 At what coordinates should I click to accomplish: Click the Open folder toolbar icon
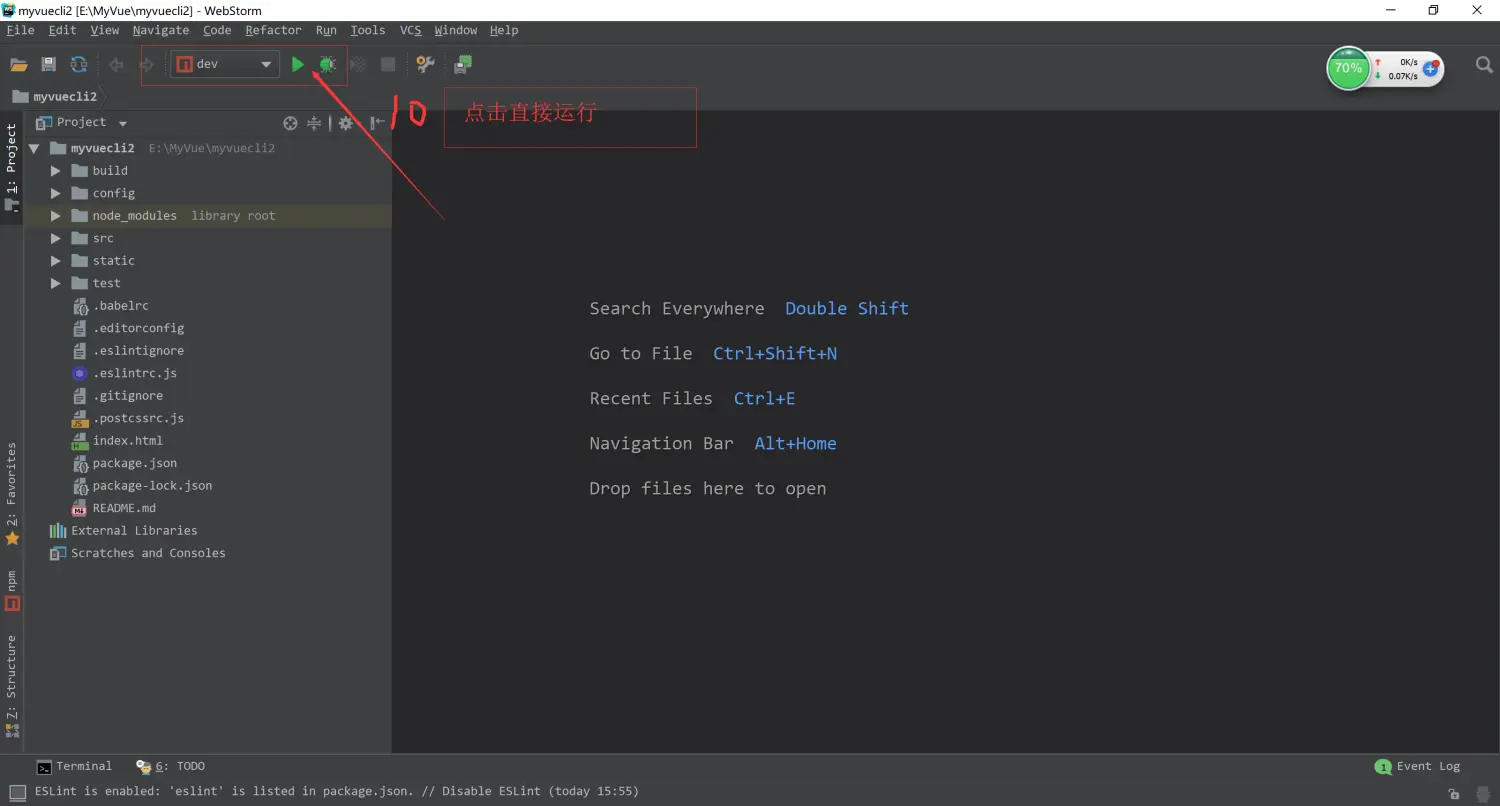point(18,64)
